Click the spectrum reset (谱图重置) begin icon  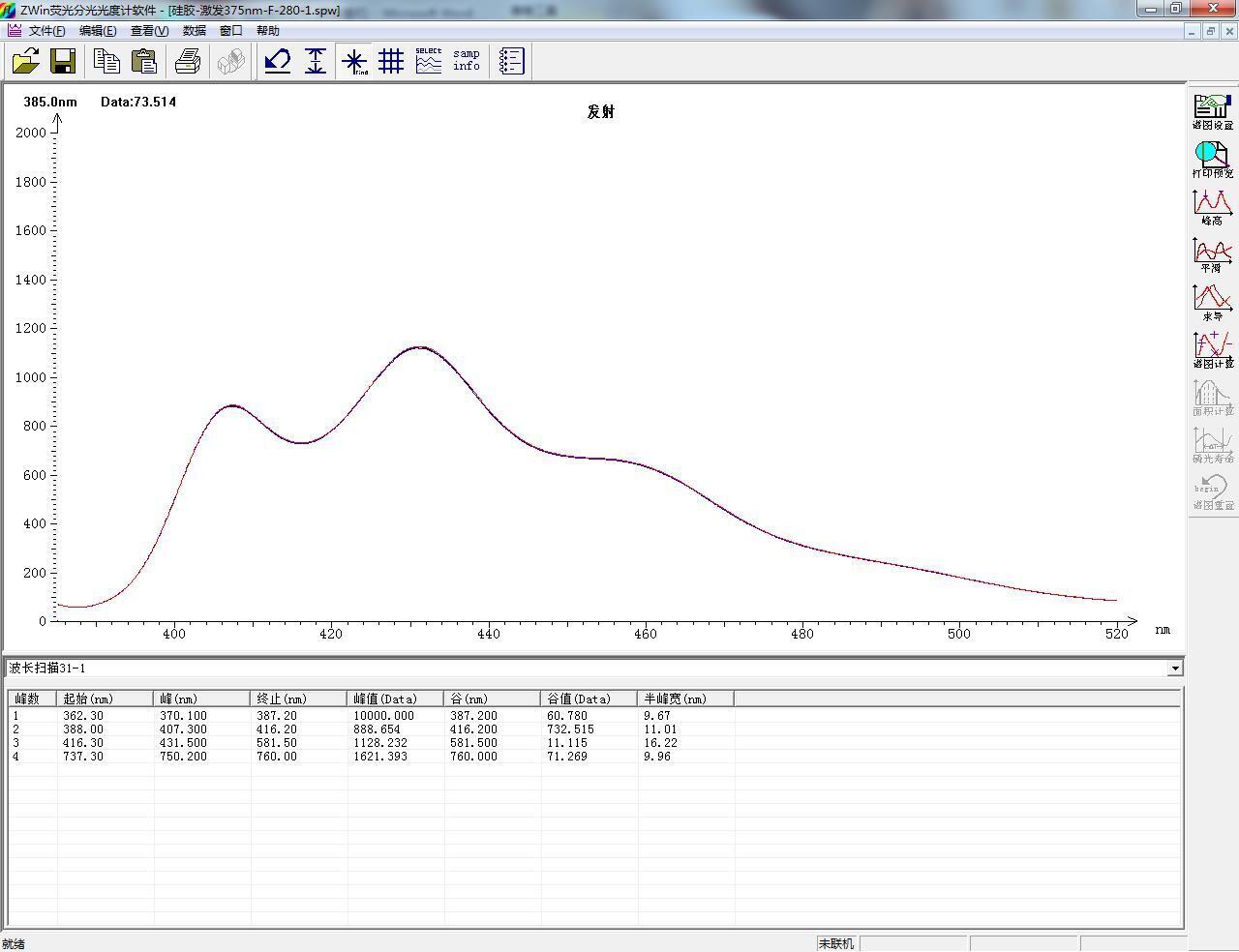[x=1213, y=491]
